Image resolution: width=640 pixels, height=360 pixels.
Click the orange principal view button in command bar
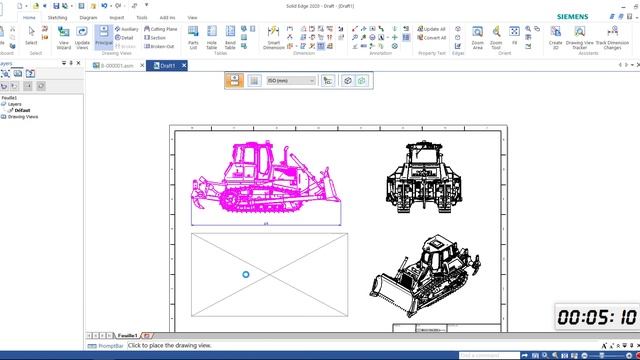234,80
